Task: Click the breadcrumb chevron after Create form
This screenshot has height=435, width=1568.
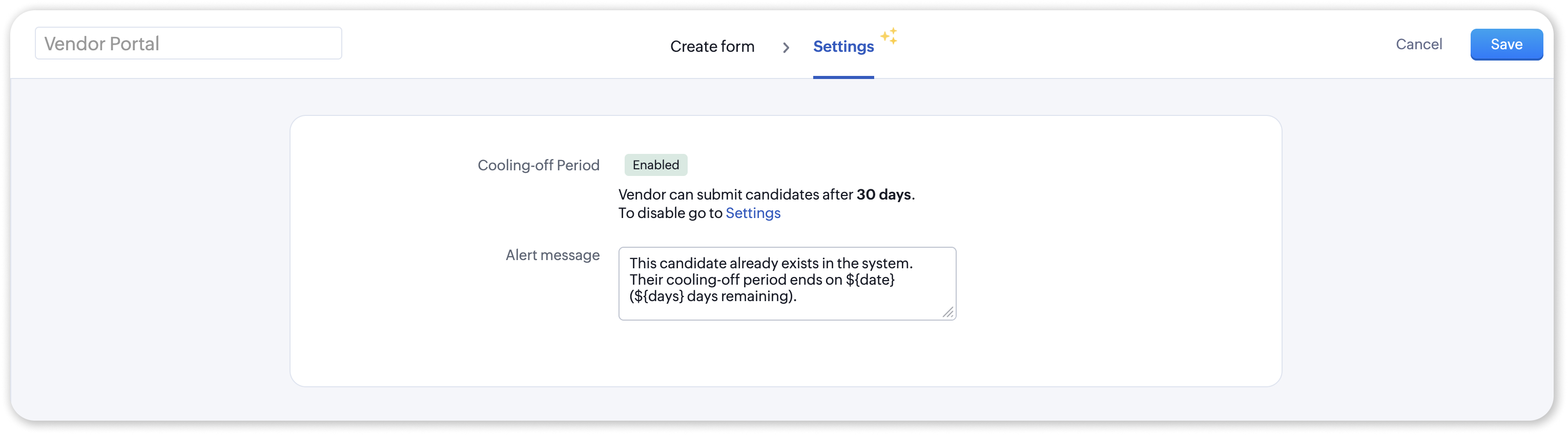Action: tap(786, 48)
